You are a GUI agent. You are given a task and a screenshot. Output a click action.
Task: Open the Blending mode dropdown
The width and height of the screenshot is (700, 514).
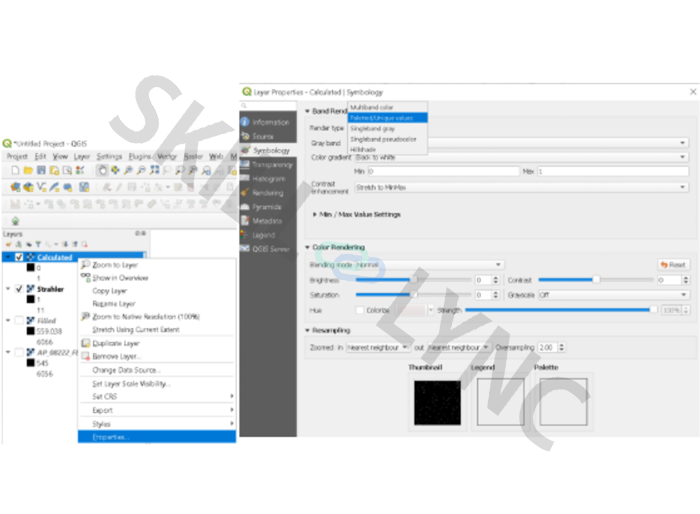tap(430, 265)
